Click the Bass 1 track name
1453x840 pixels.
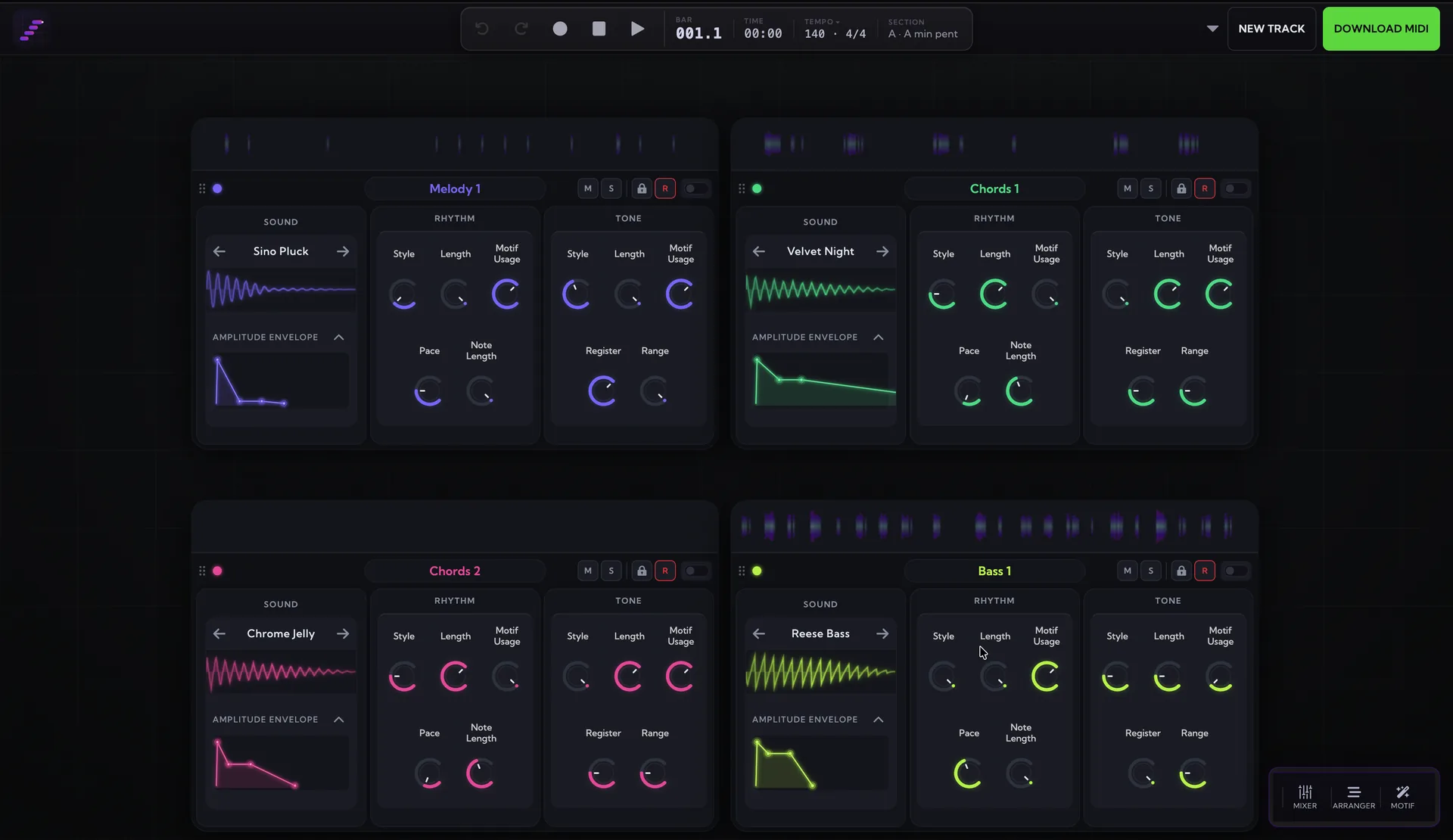994,571
